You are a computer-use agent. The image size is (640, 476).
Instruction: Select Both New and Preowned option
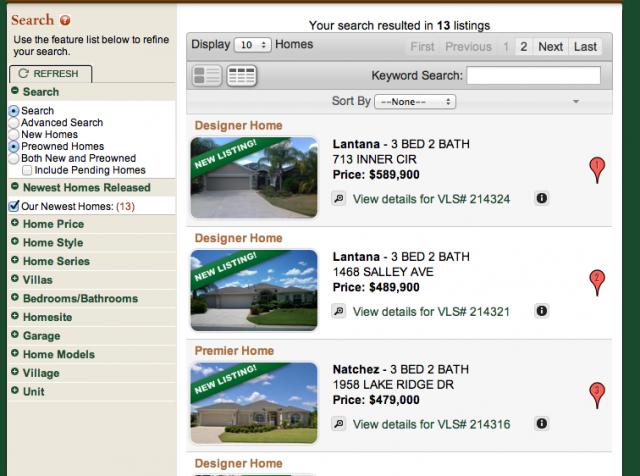point(14,158)
